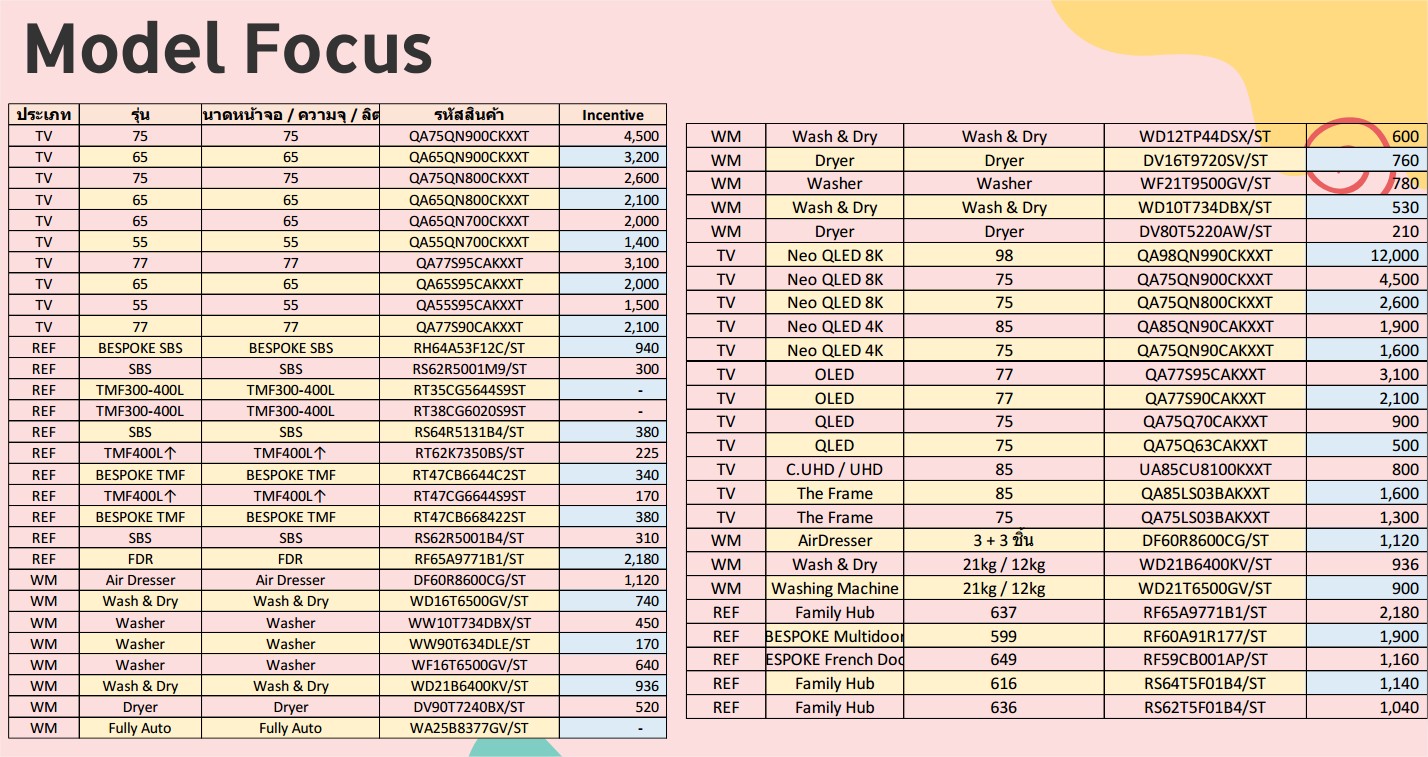Select product code QA98QN990CKXXT
Viewport: 1428px width, 757px height.
(x=1205, y=255)
